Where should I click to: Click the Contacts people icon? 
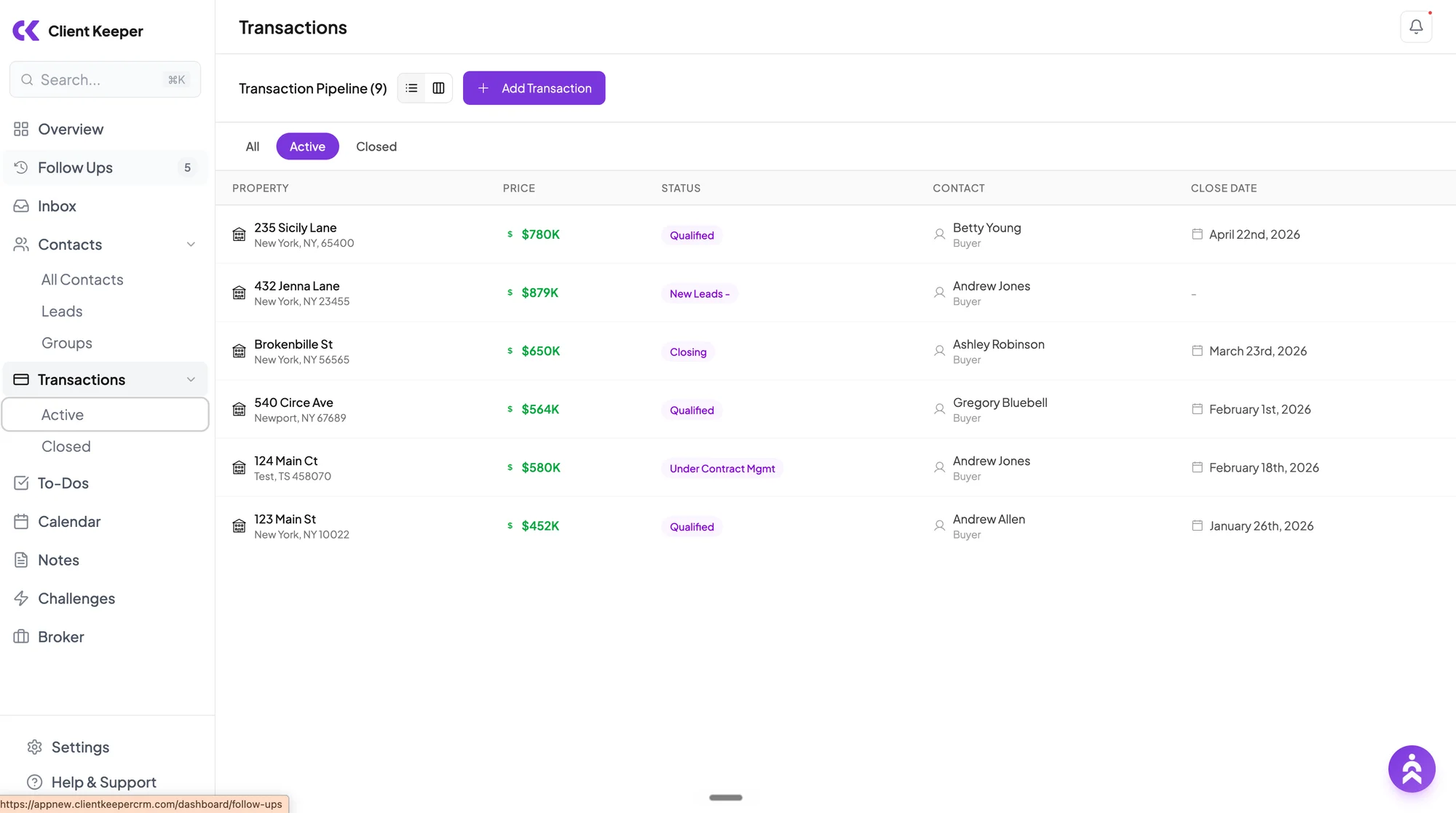(x=21, y=245)
